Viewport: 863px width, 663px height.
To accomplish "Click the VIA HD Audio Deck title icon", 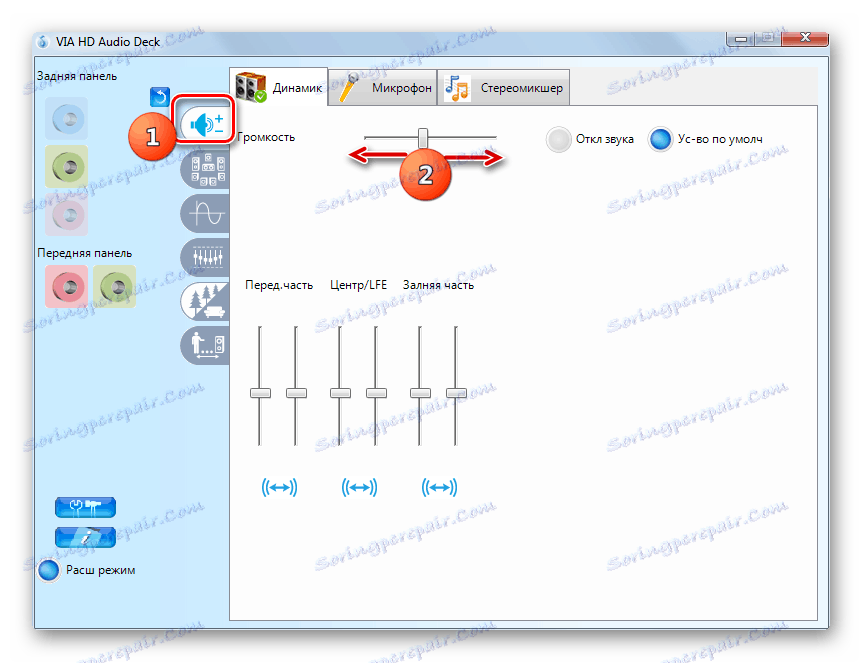I will [42, 42].
